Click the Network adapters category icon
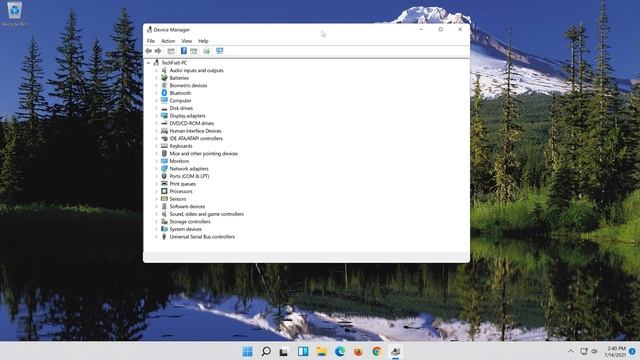The width and height of the screenshot is (640, 360). pyautogui.click(x=164, y=169)
